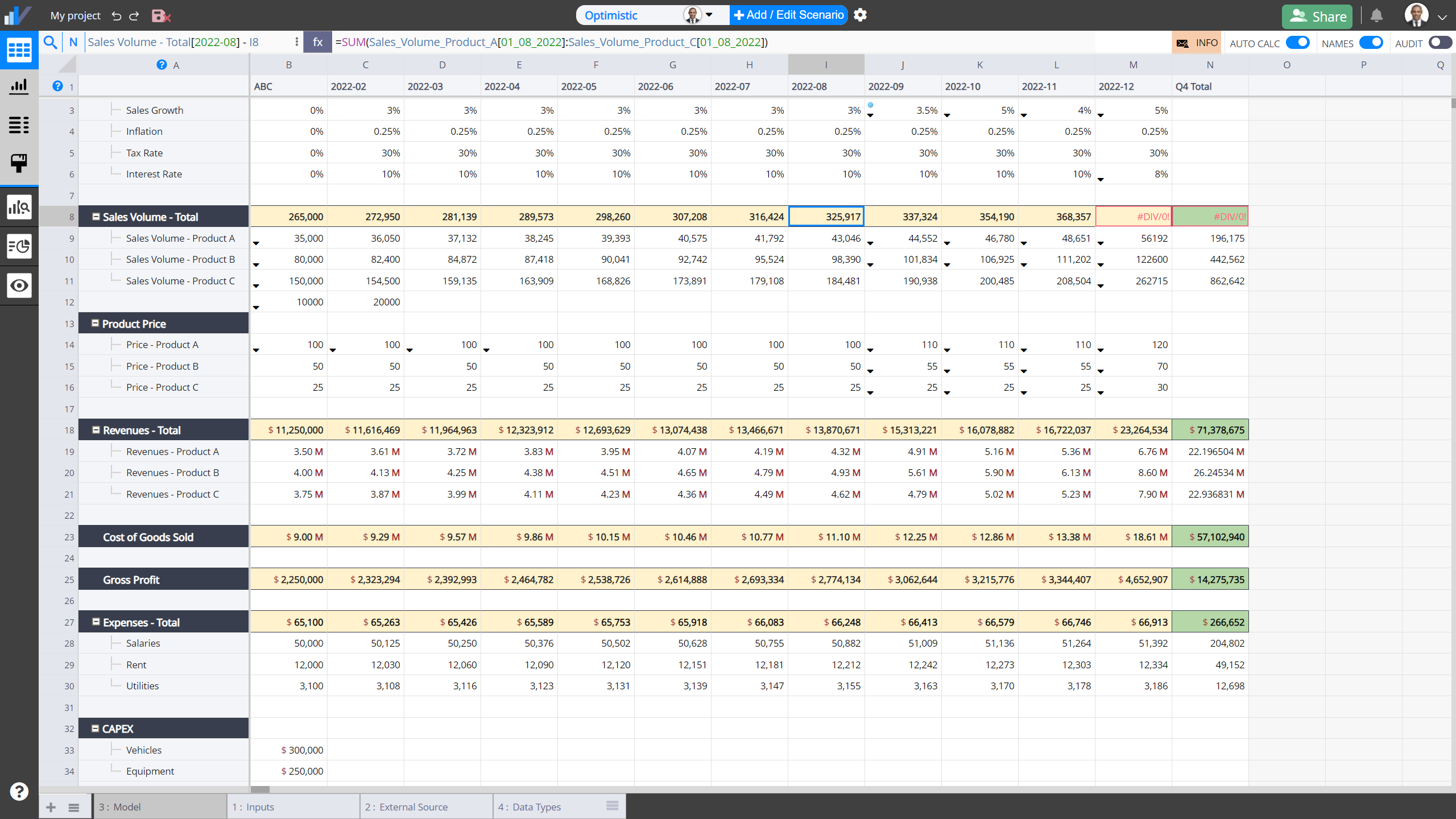The height and width of the screenshot is (819, 1456).
Task: Open the grid spreadsheet view icon
Action: point(19,50)
